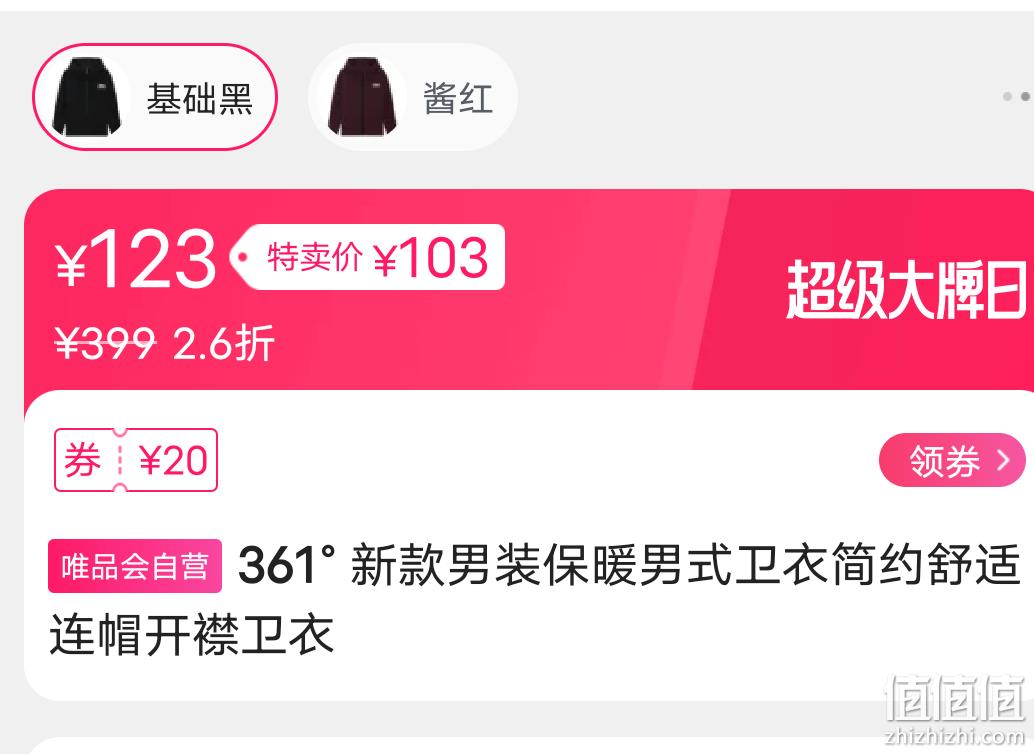Tap the black hoodie thumbnail image
This screenshot has height=754, width=1034.
86,97
